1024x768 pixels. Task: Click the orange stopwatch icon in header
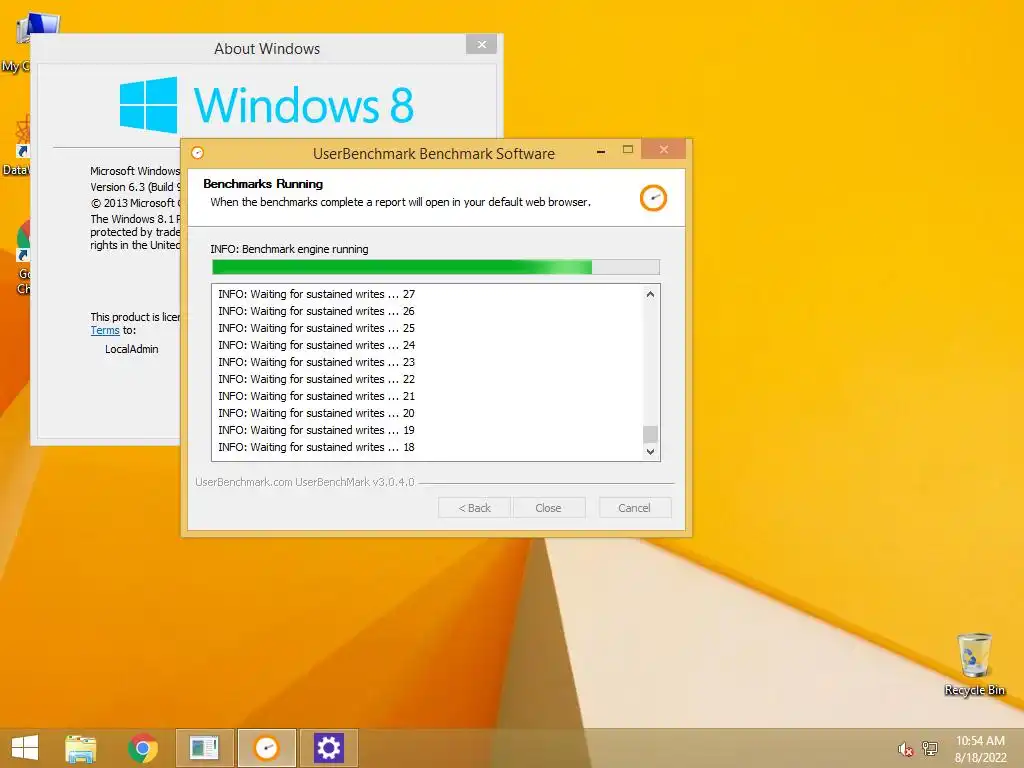click(x=653, y=198)
